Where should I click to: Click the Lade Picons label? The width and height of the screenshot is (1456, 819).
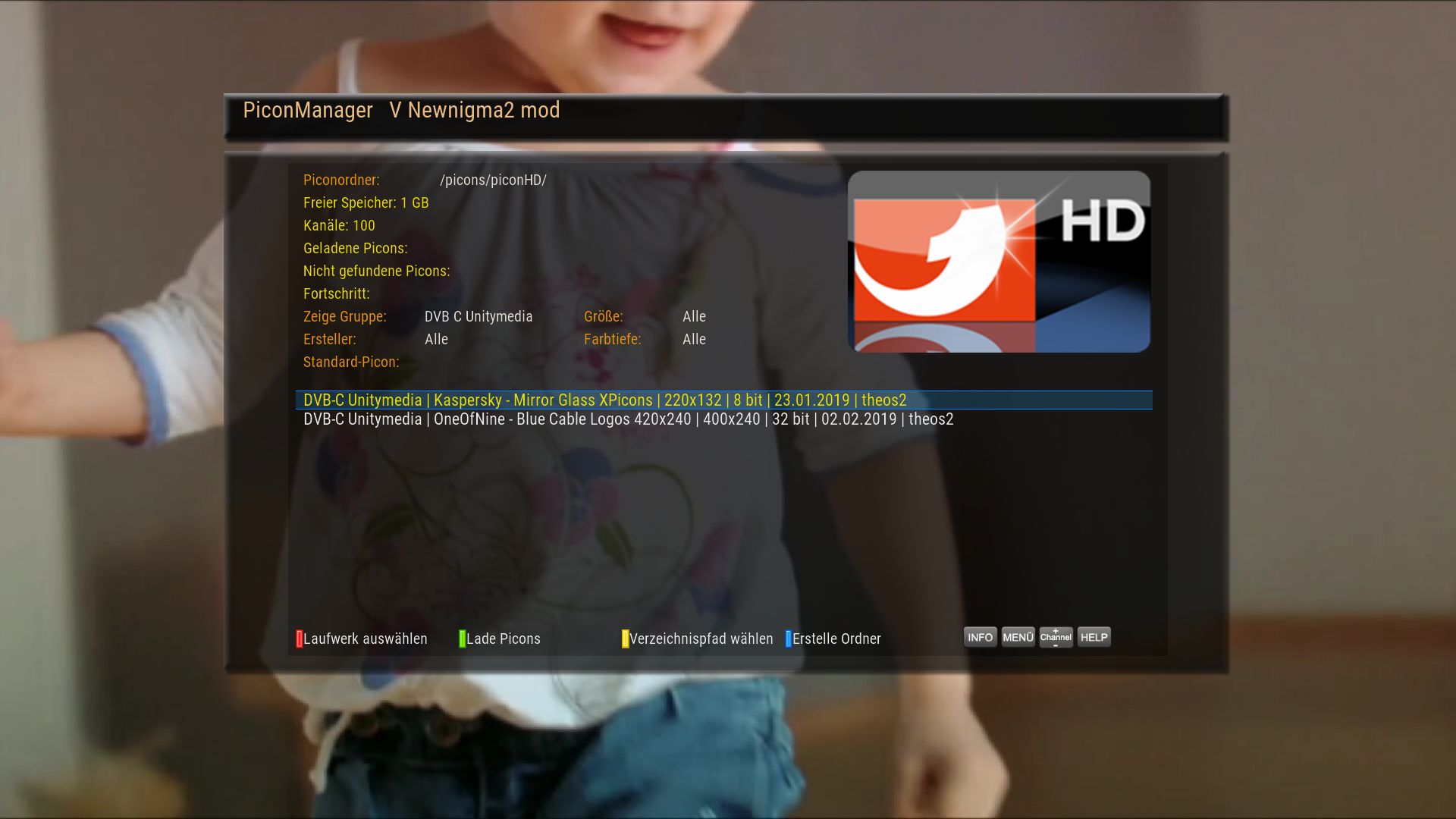click(504, 639)
